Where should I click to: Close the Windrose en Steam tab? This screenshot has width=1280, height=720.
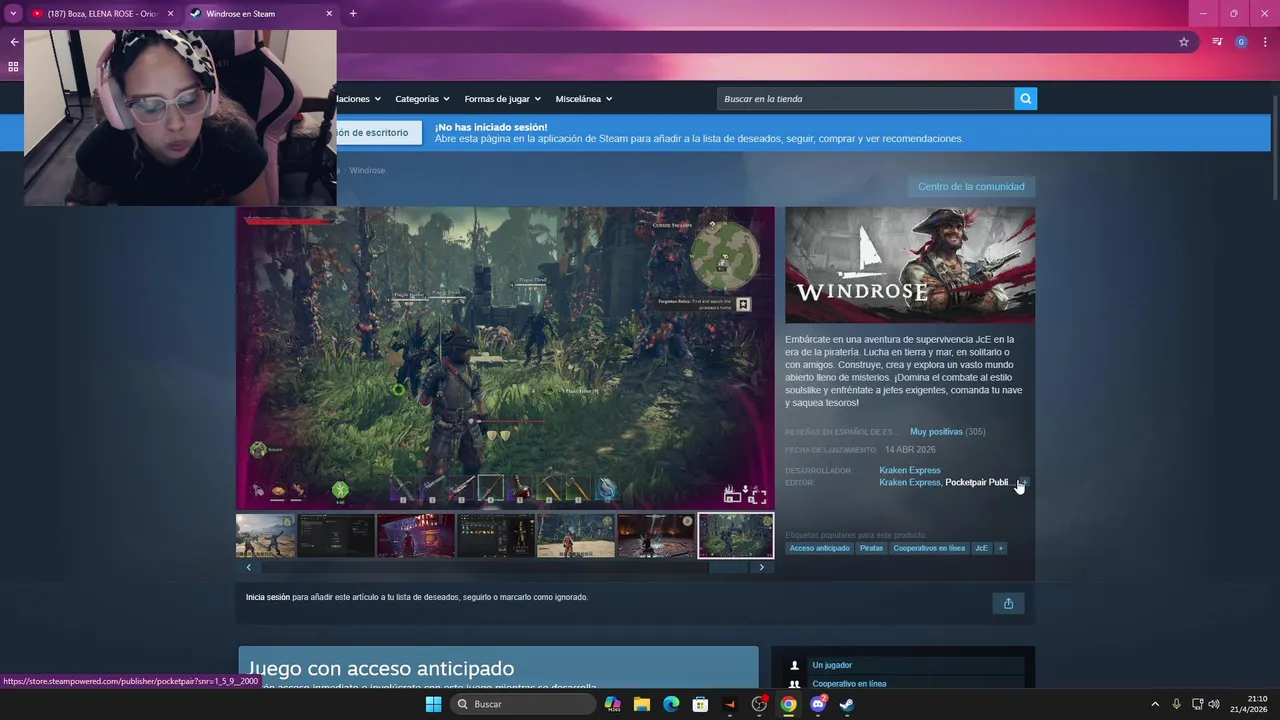click(329, 14)
